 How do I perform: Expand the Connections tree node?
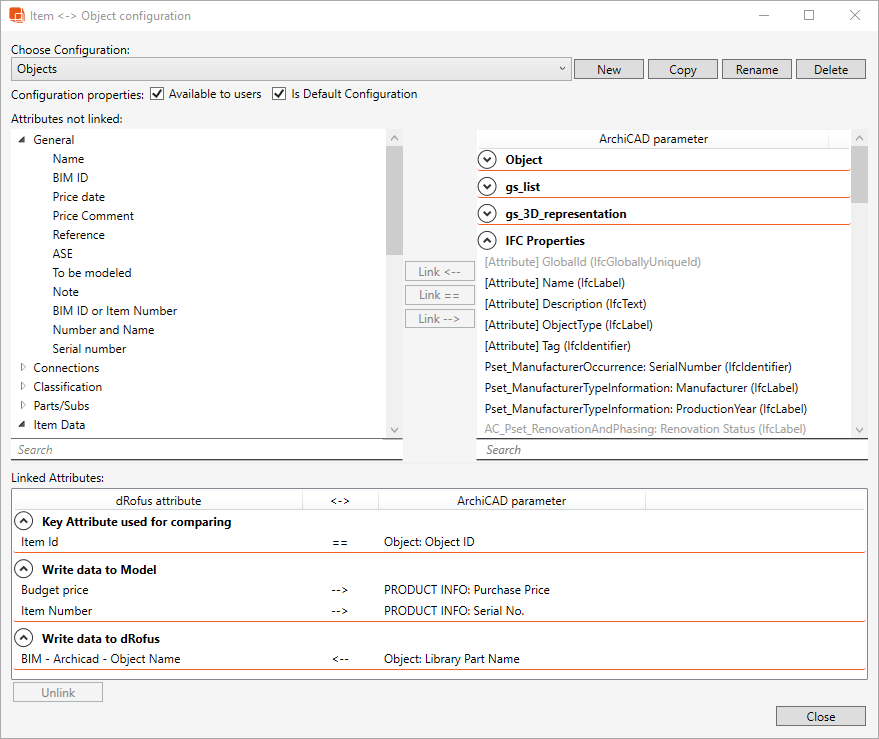(23, 368)
